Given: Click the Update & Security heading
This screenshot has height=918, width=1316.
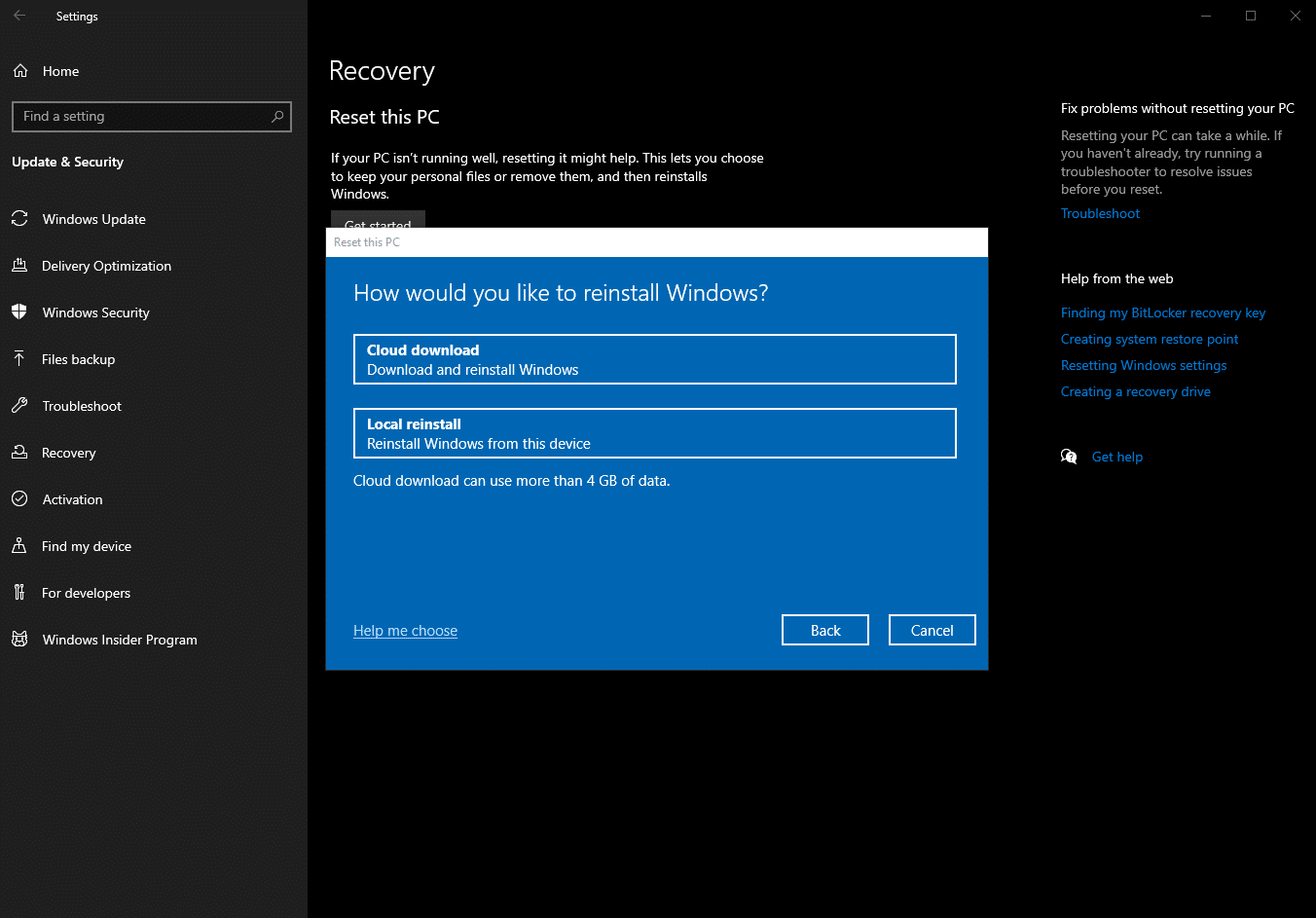Looking at the screenshot, I should click(67, 162).
